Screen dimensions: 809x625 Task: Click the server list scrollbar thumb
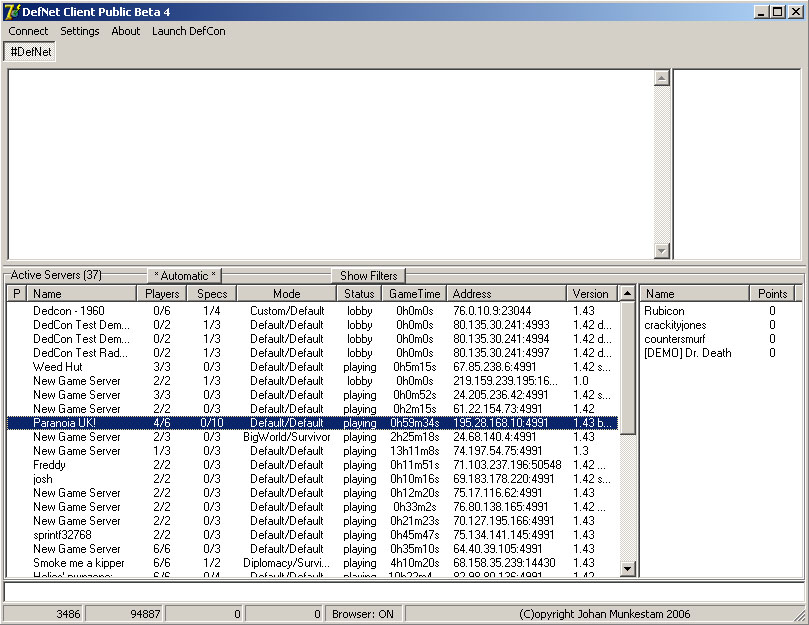click(x=627, y=368)
